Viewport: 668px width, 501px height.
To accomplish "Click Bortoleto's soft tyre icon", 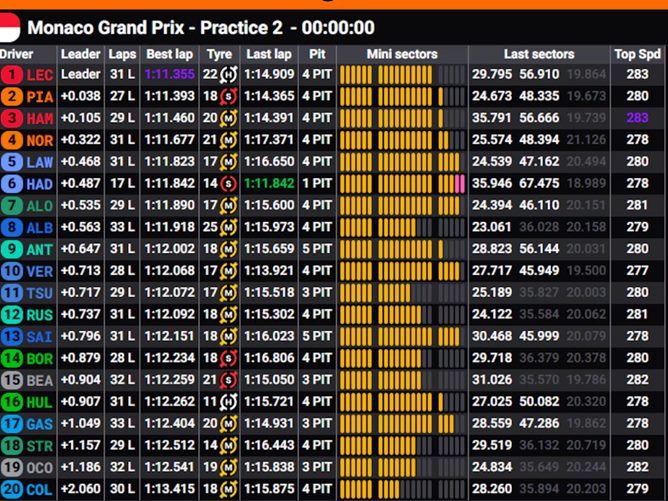I will coord(227,357).
